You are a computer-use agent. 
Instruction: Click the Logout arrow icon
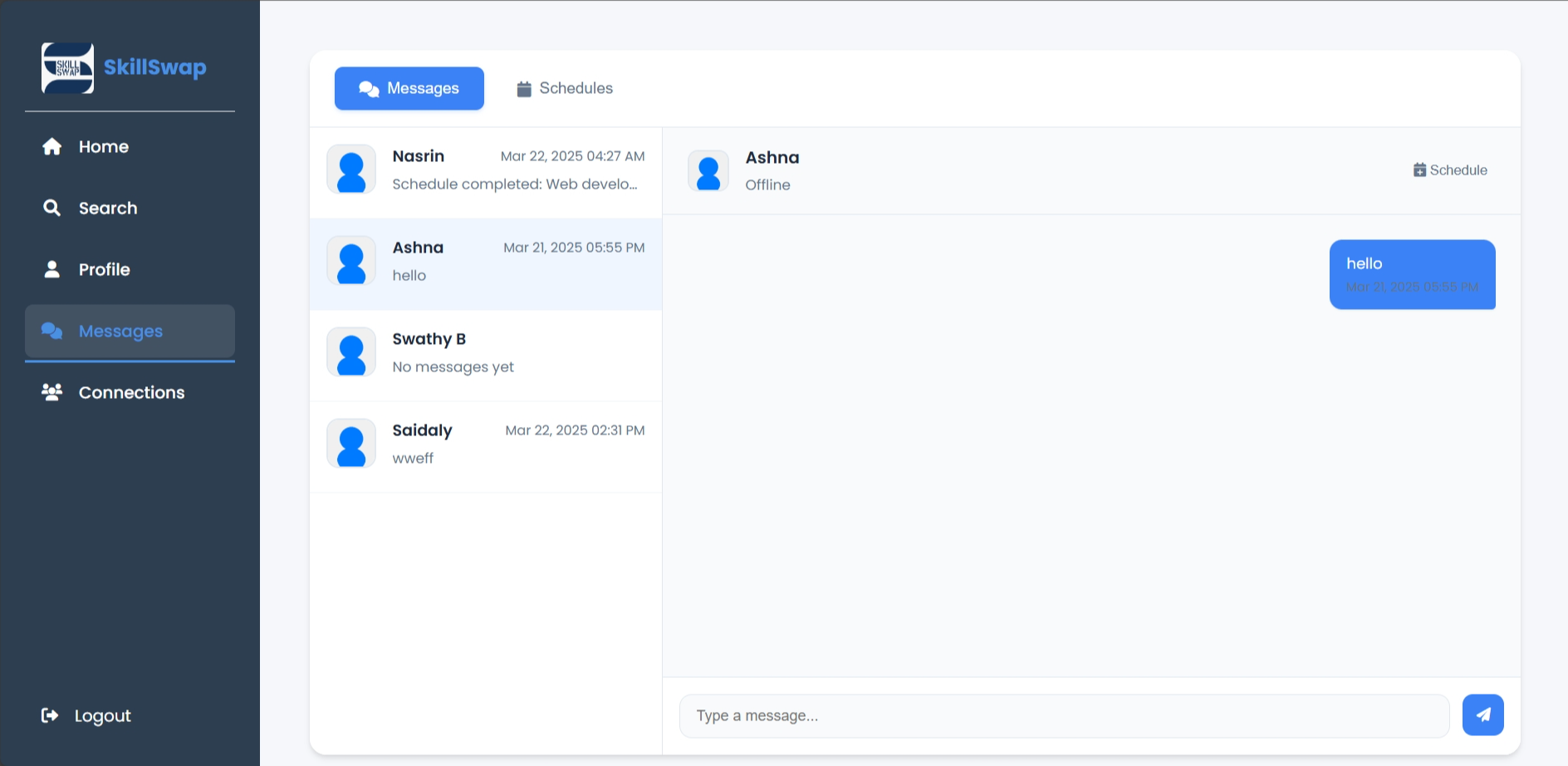coord(50,715)
